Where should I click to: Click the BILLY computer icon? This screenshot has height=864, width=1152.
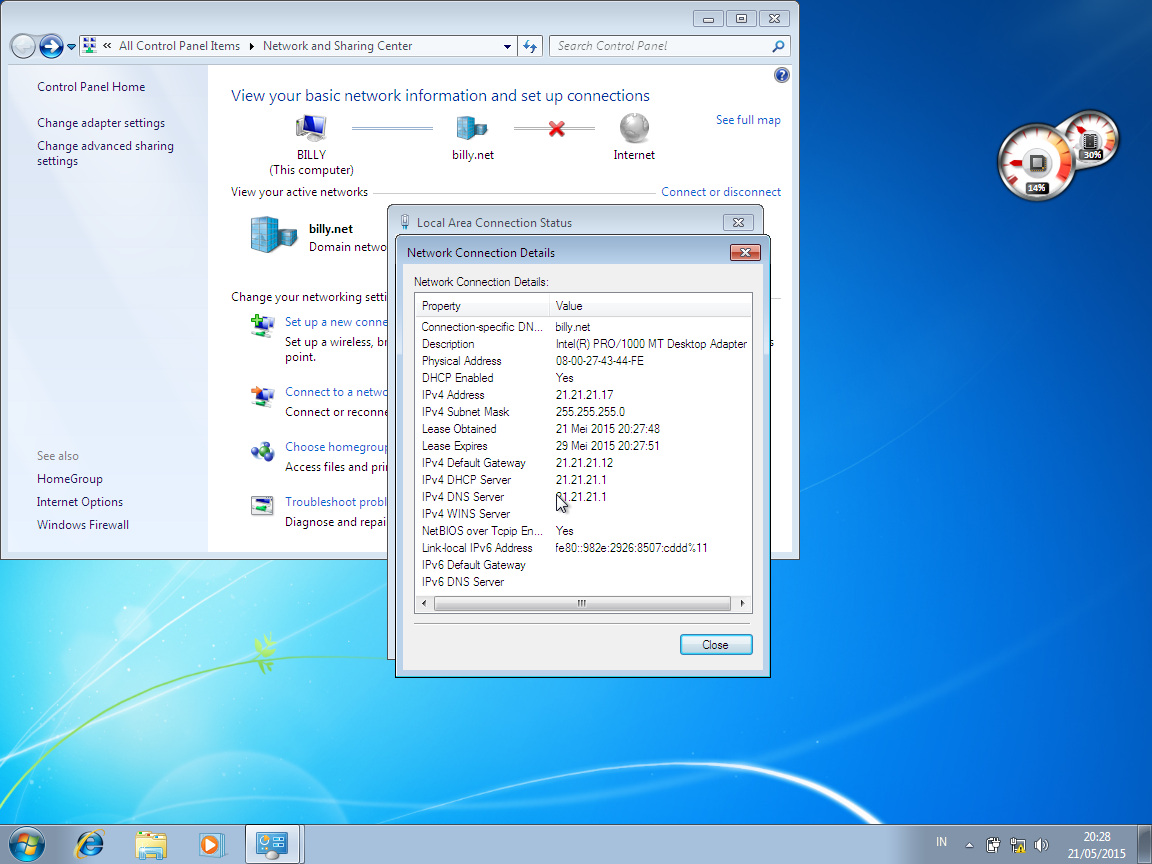click(311, 129)
